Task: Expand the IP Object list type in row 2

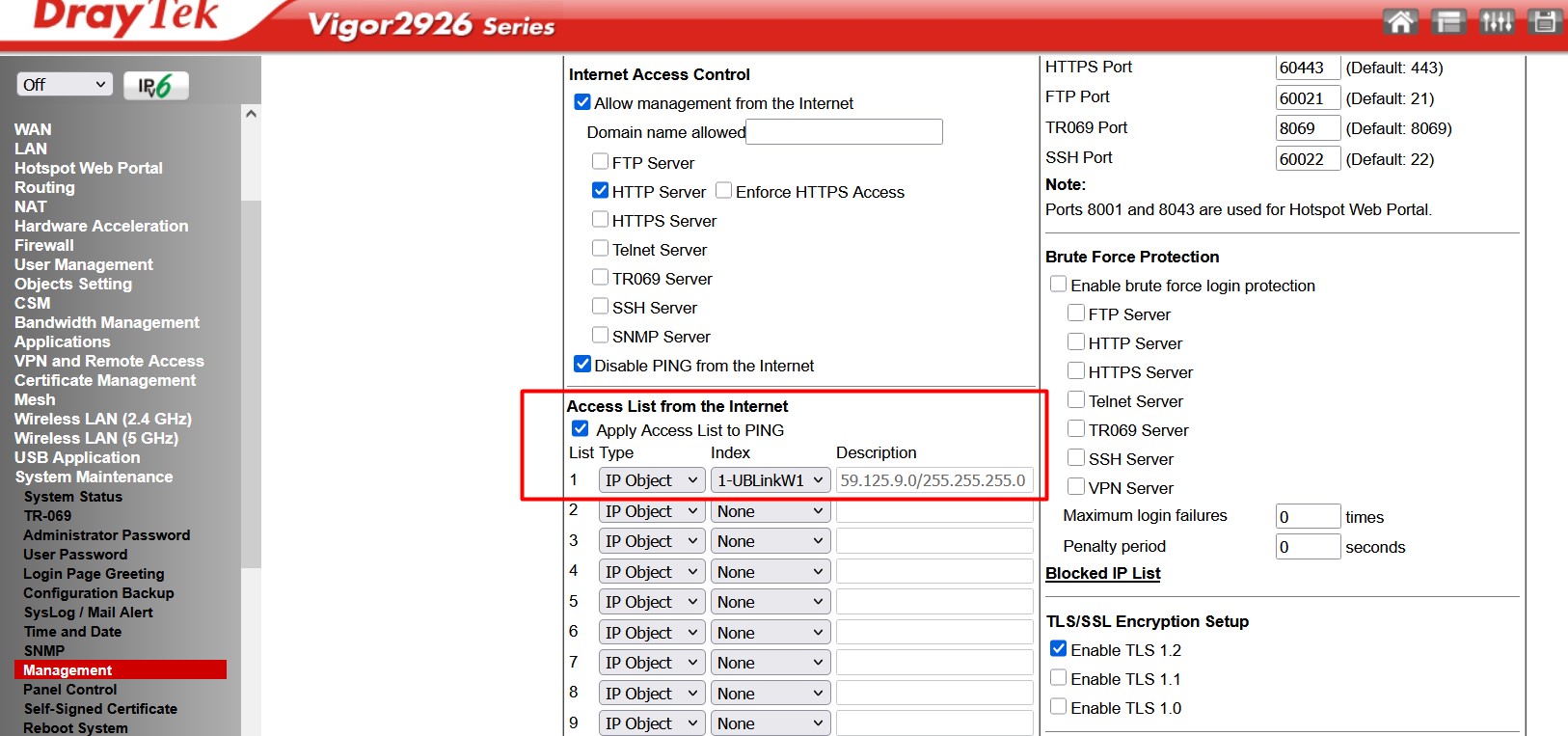Action: tap(651, 511)
